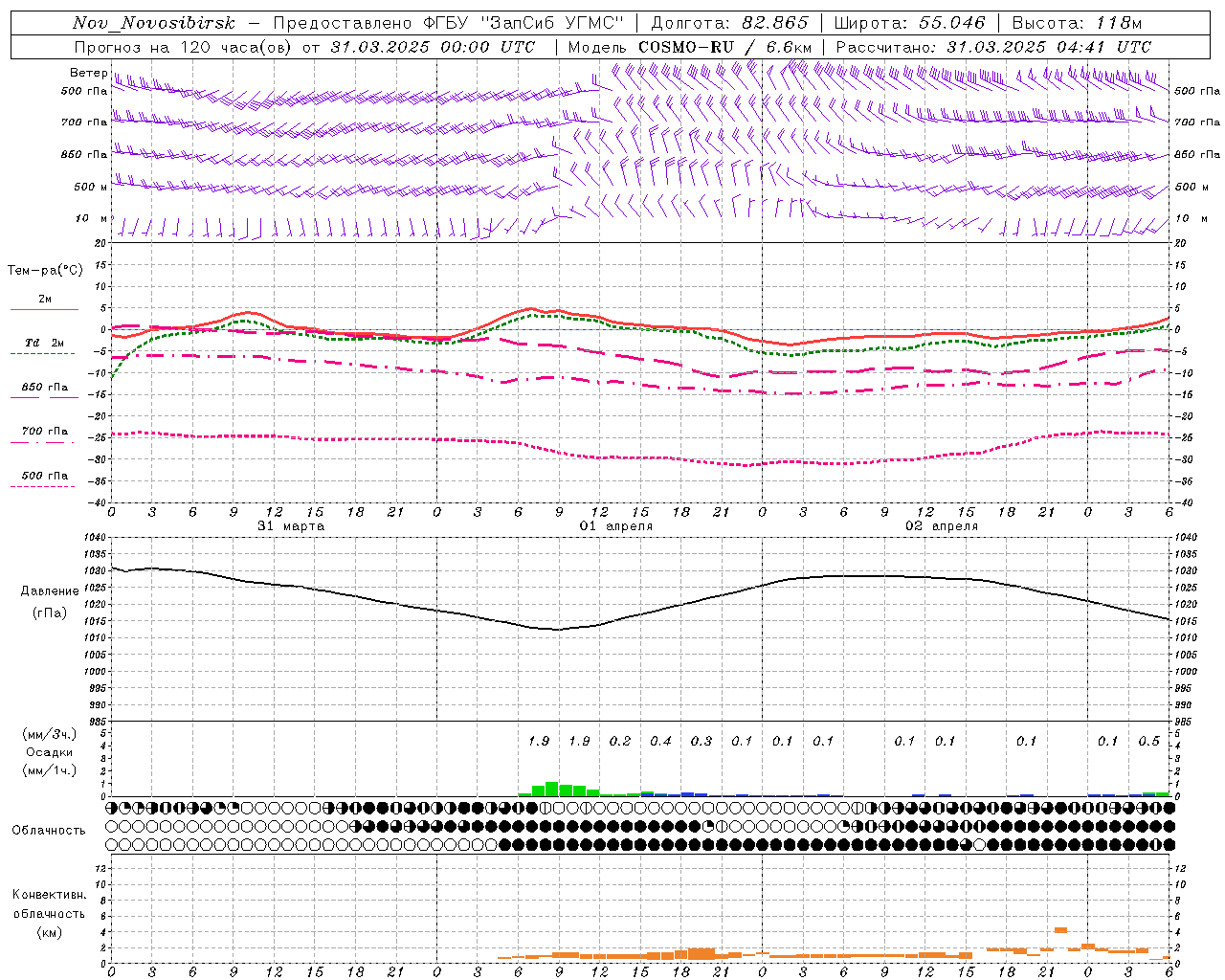Click the Td 2м dew point legend label
The image size is (1225, 980).
point(44,343)
